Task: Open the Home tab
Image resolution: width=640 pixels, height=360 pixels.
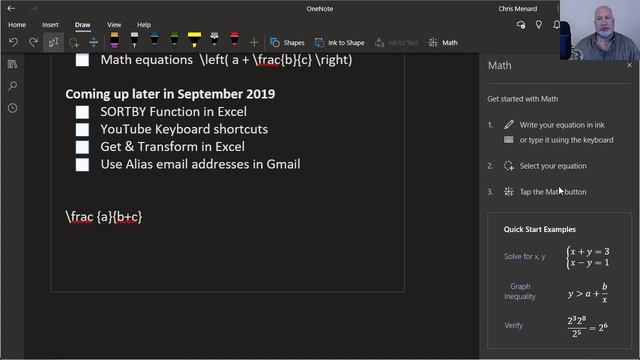Action: [x=17, y=24]
